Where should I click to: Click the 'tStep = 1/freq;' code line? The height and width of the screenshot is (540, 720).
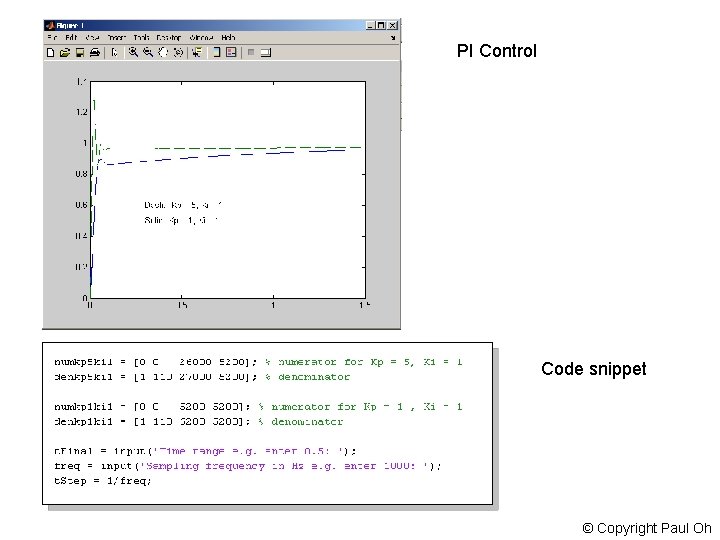102,481
